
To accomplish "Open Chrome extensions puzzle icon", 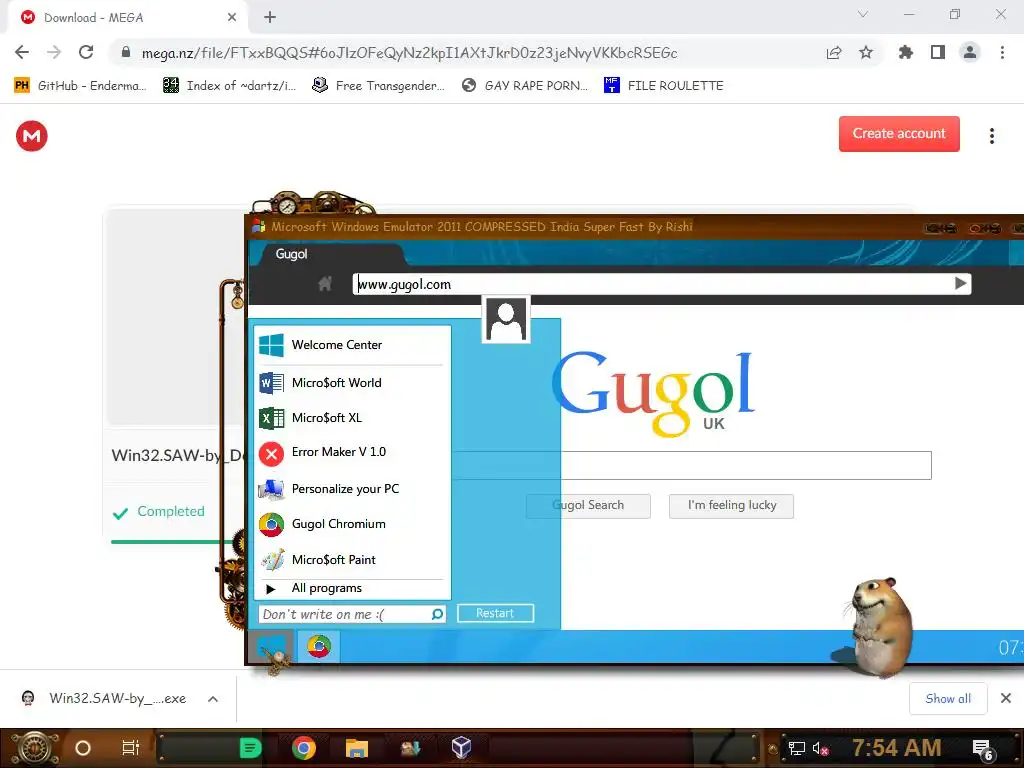I will pyautogui.click(x=905, y=52).
